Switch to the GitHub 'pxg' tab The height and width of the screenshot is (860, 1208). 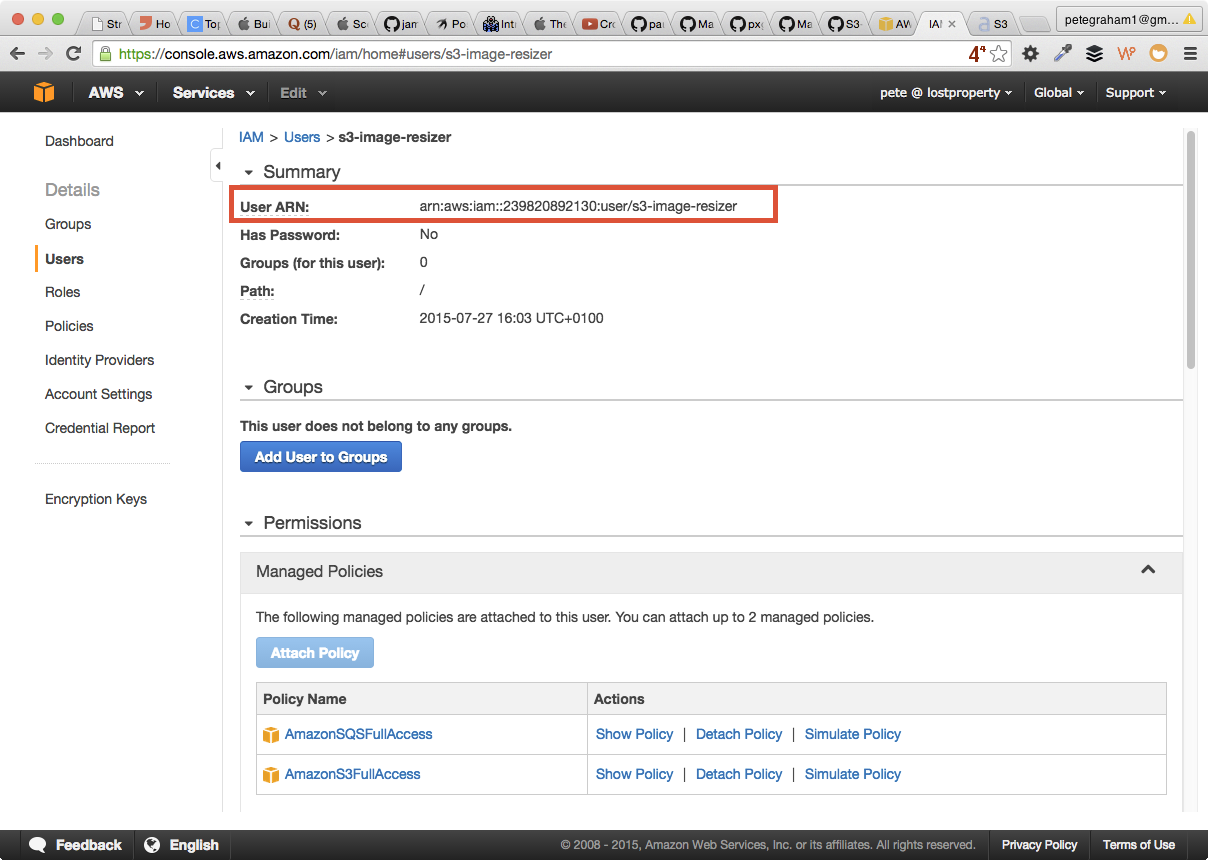pos(745,24)
